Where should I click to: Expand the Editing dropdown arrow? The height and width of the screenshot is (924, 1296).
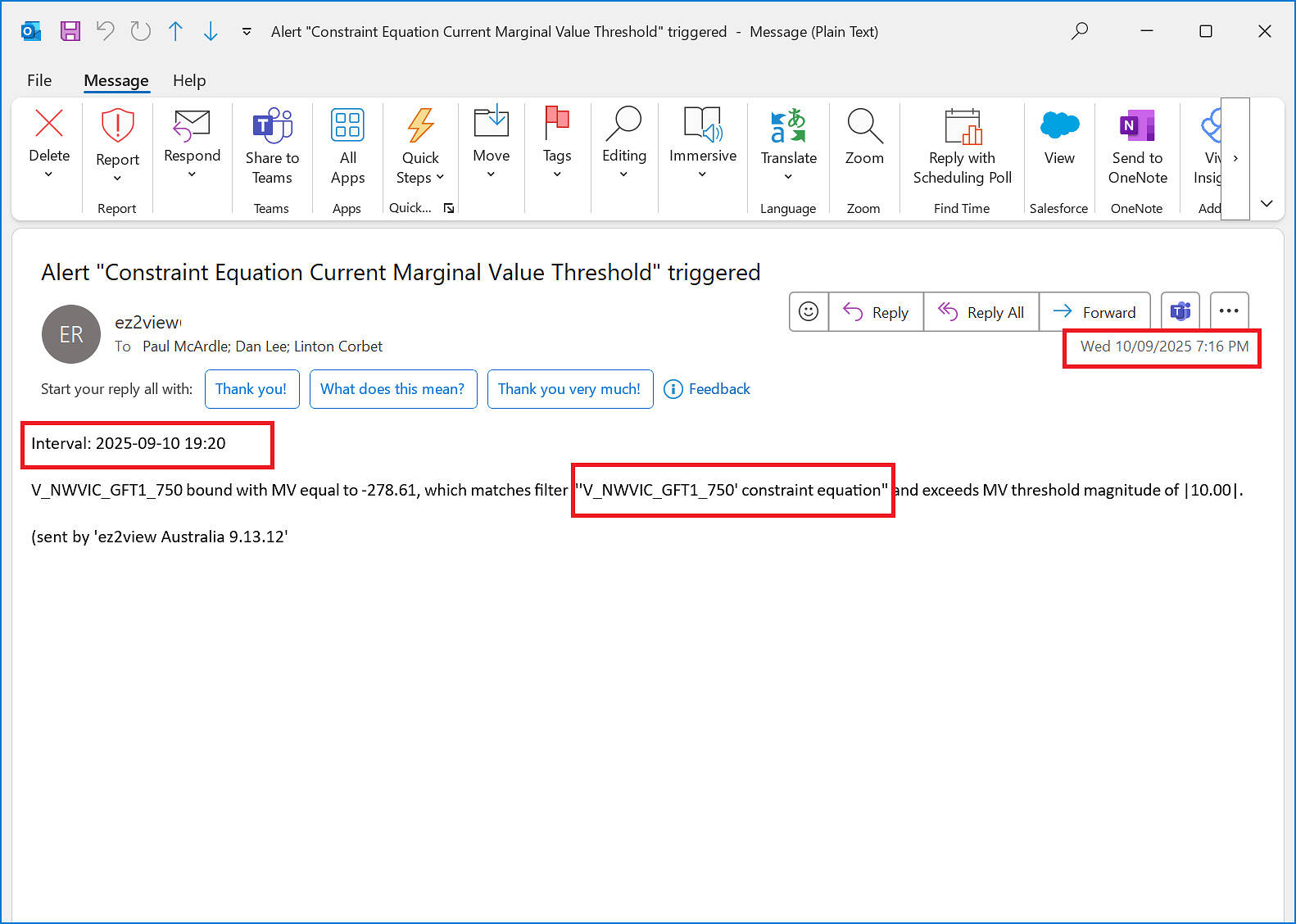tap(623, 174)
